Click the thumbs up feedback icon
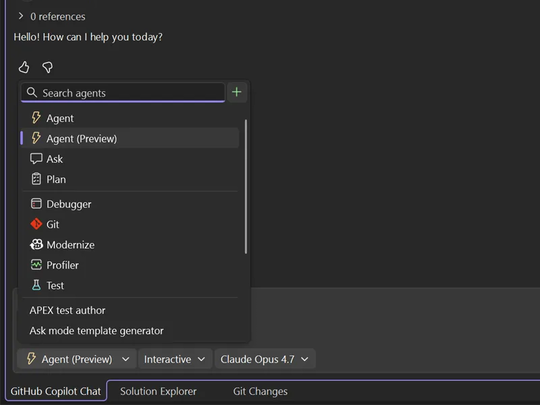 24,67
